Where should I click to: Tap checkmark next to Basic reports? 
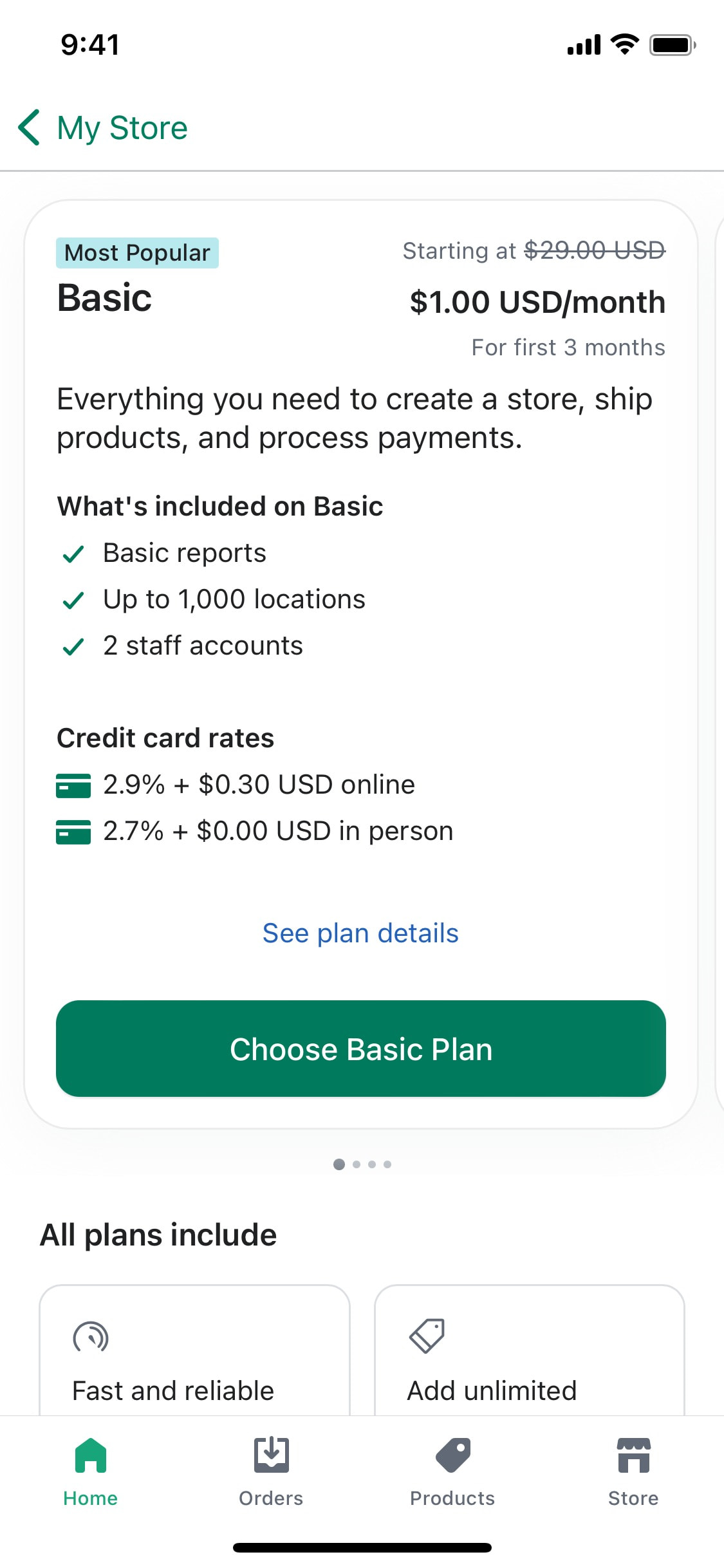click(x=73, y=554)
